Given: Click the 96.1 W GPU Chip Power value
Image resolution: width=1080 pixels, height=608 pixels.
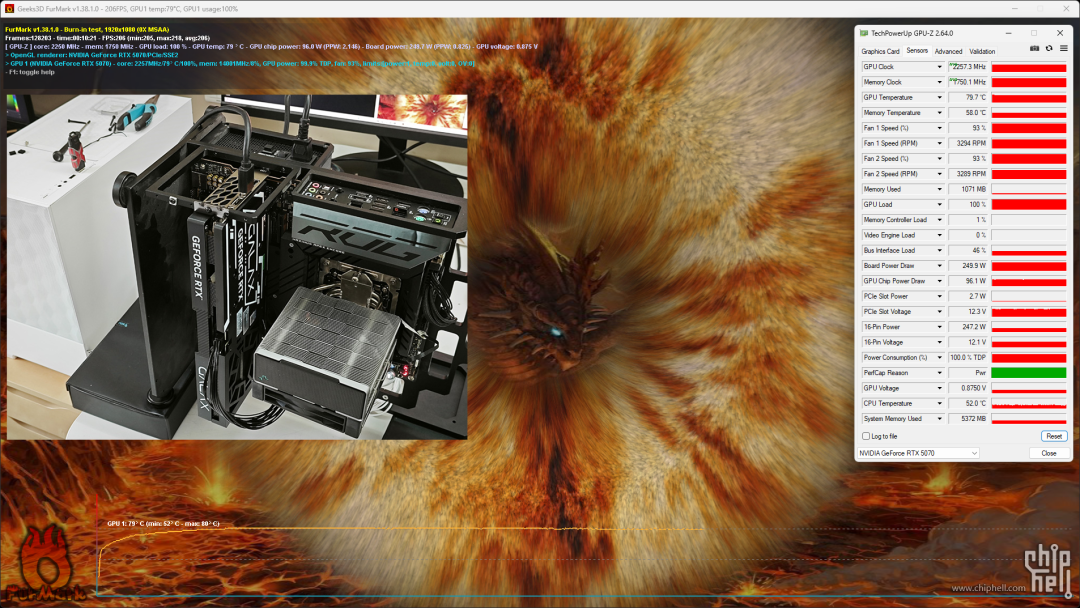Looking at the screenshot, I should 968,281.
